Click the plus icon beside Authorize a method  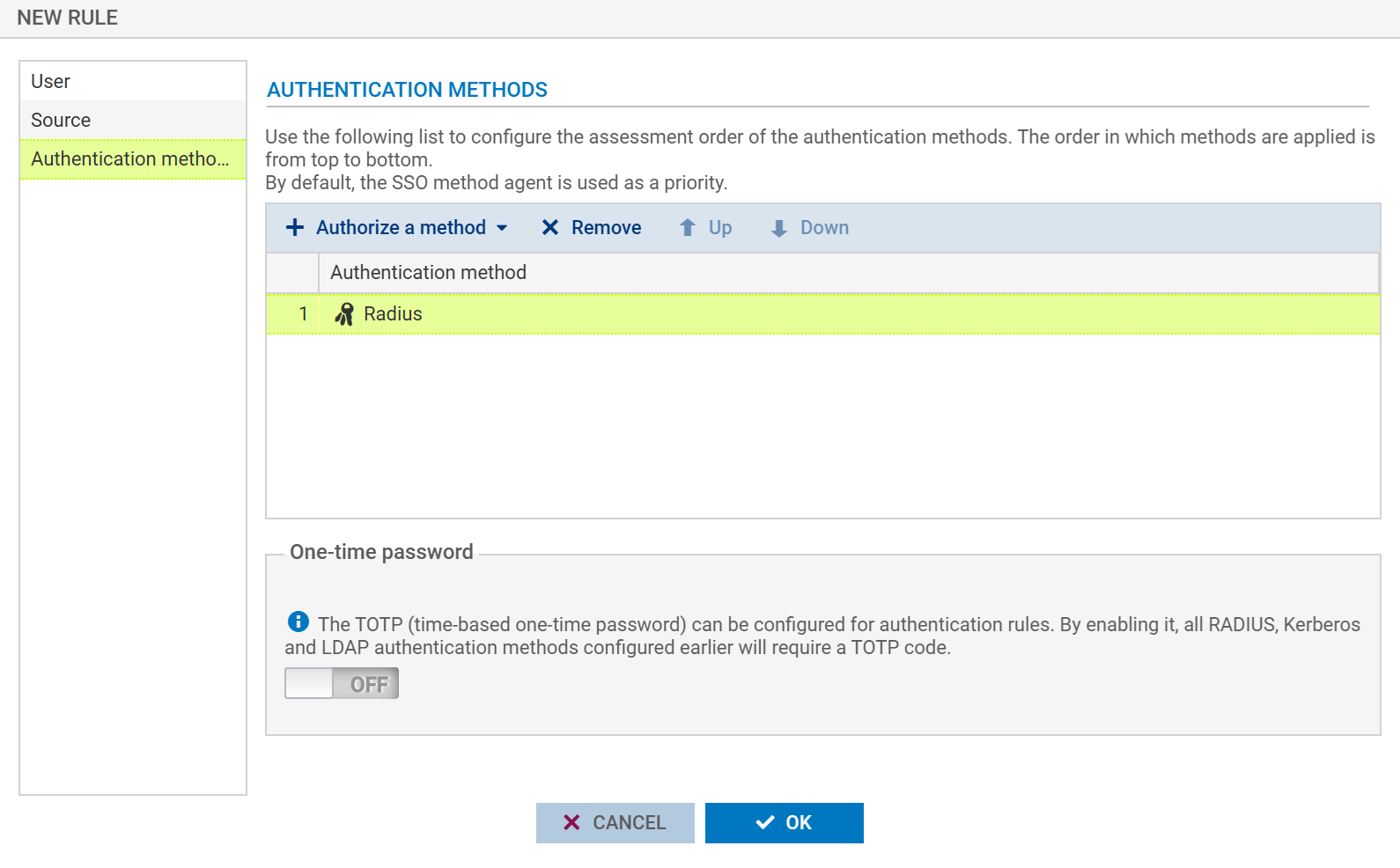pyautogui.click(x=295, y=227)
